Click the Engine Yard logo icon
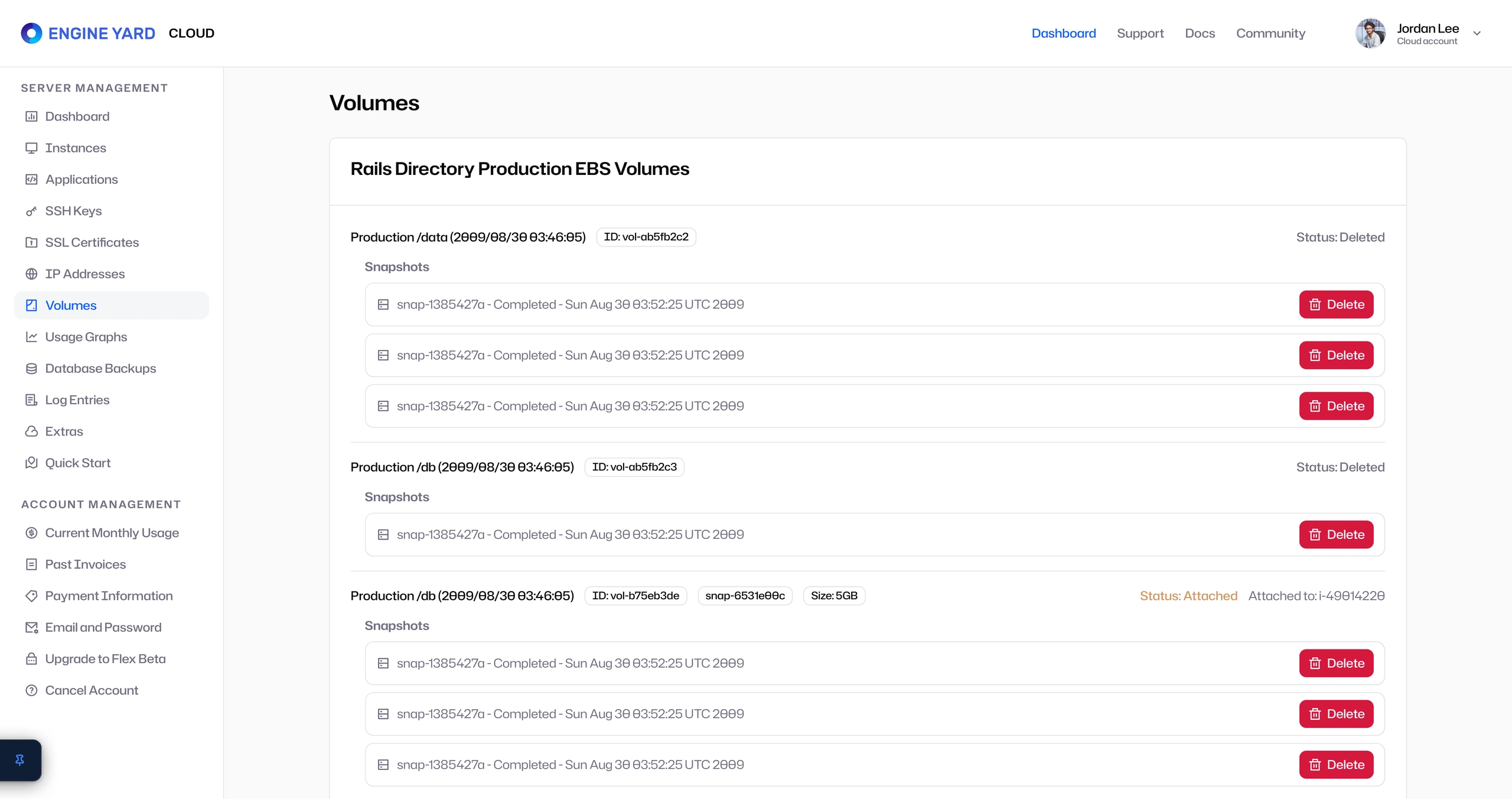 (31, 33)
